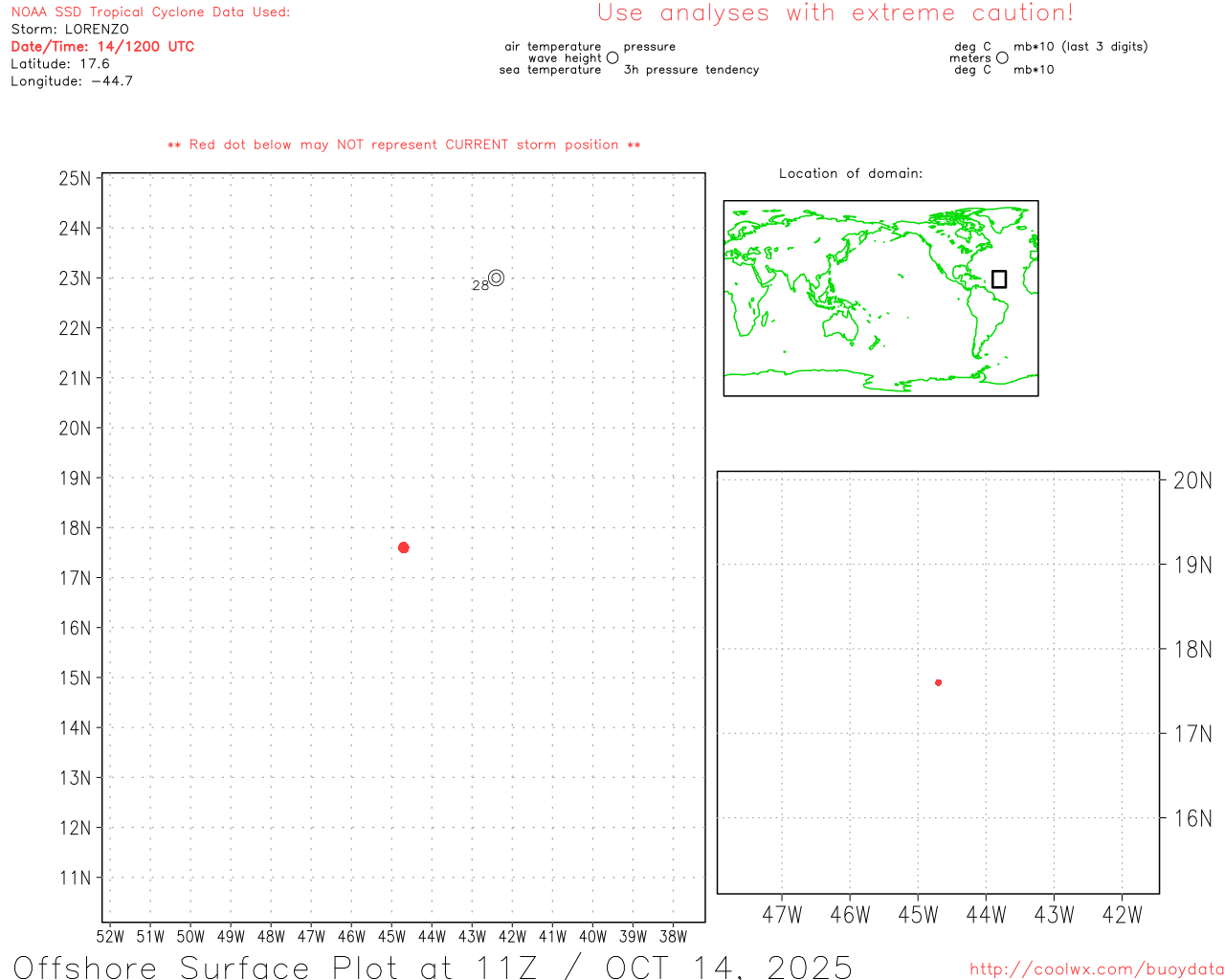Click the 51W longitude axis label
Image resolution: width=1225 pixels, height=980 pixels.
click(x=150, y=937)
